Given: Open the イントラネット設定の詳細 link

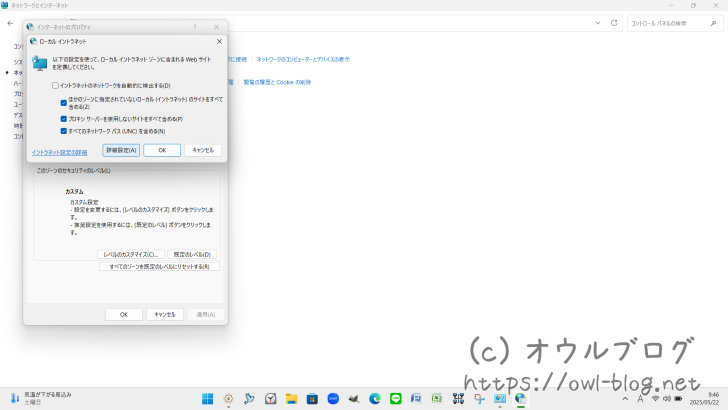Looking at the screenshot, I should pos(59,152).
